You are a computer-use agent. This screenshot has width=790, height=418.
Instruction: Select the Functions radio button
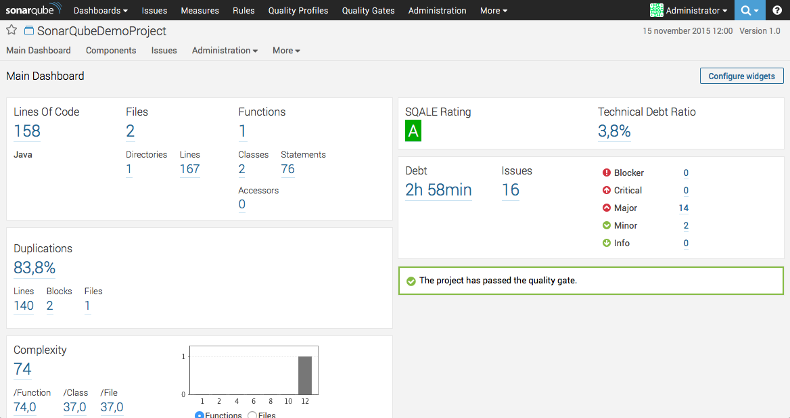pos(200,414)
